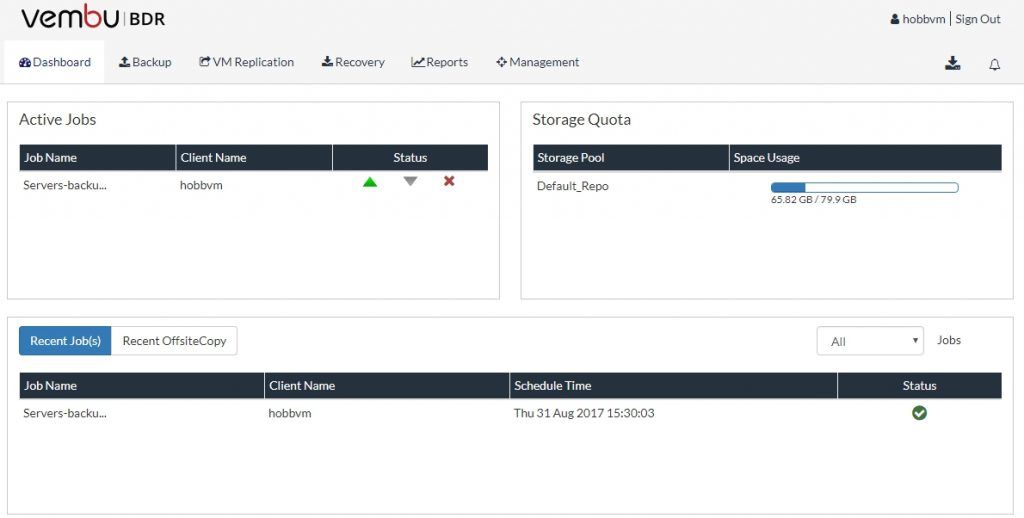Select the Recent Job(s) tab
This screenshot has height=518, width=1024.
(x=65, y=341)
